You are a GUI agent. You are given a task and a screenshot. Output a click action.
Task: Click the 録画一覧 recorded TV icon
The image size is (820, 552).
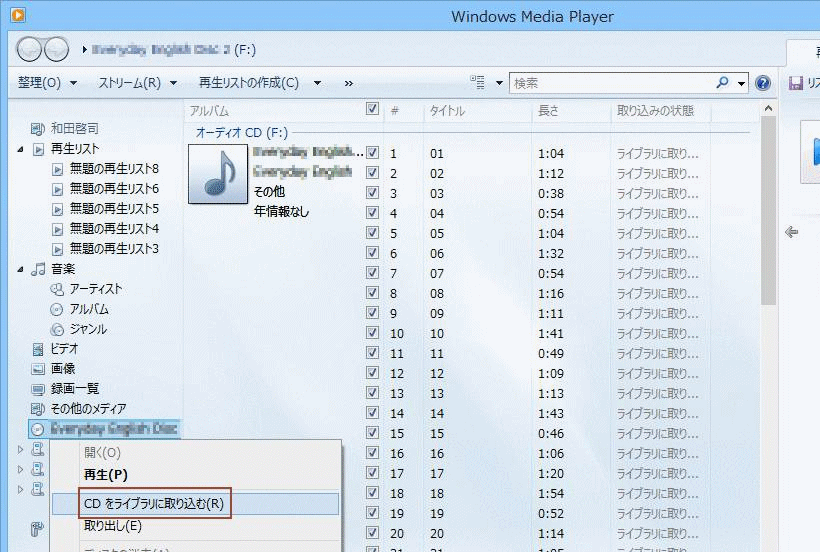38,389
